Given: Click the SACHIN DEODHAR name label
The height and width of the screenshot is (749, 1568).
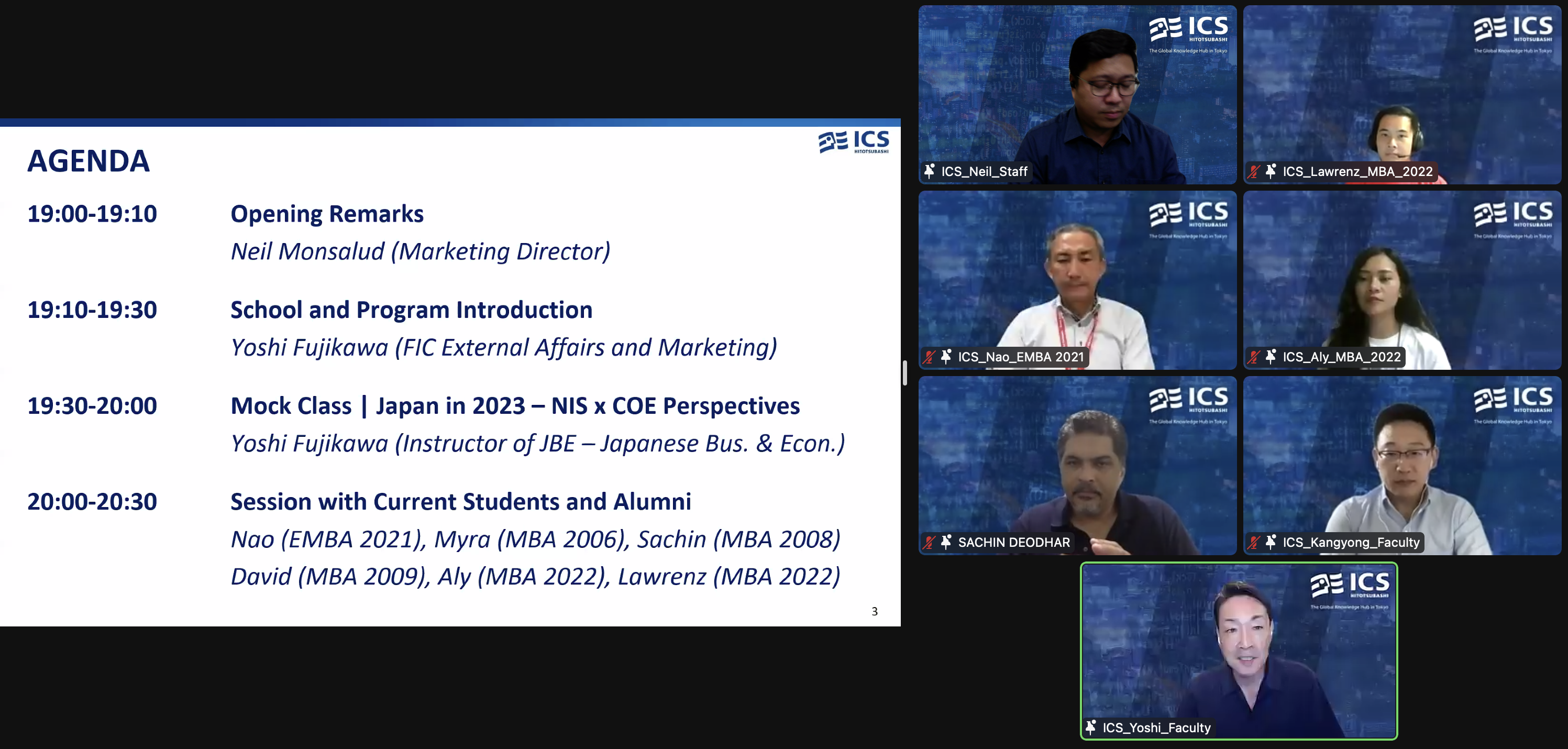Looking at the screenshot, I should pos(1013,542).
